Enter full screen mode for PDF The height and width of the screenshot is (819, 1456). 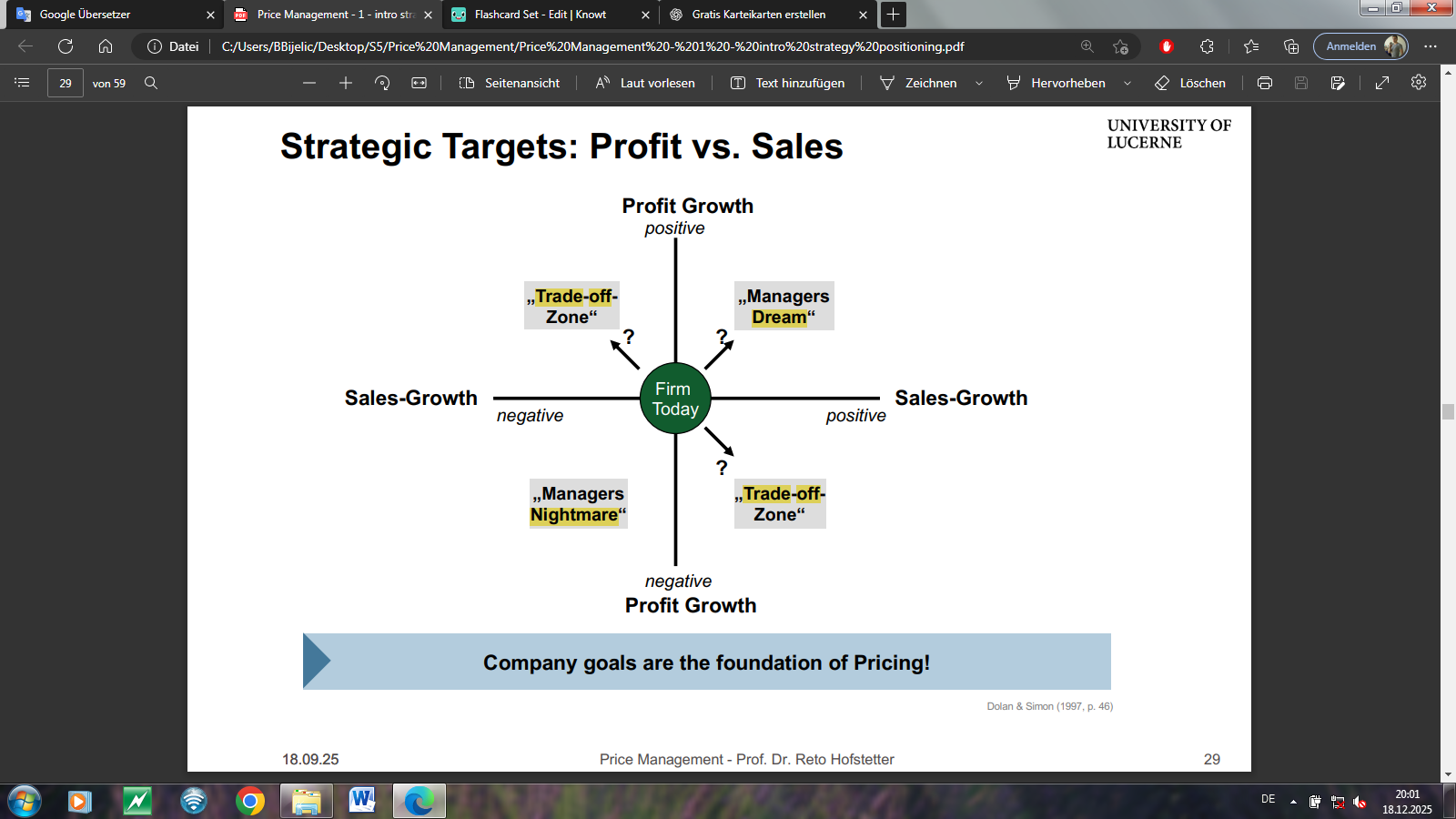[1382, 83]
